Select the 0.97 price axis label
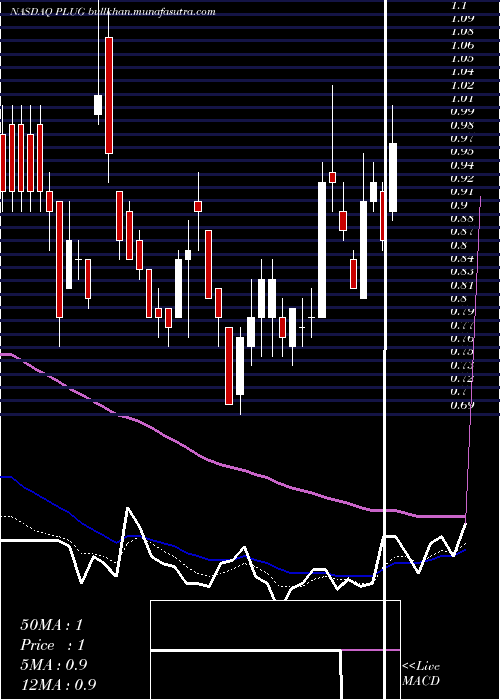Image resolution: width=500 pixels, height=700 pixels. click(x=462, y=139)
